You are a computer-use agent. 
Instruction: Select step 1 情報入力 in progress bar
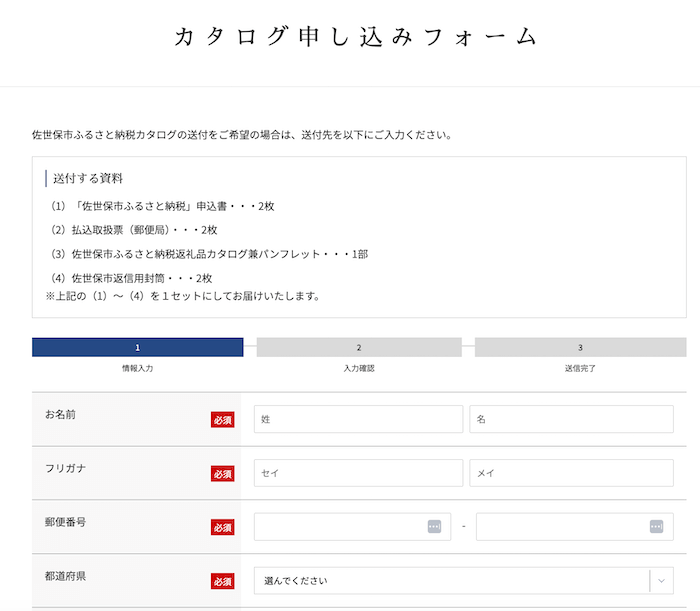(138, 348)
